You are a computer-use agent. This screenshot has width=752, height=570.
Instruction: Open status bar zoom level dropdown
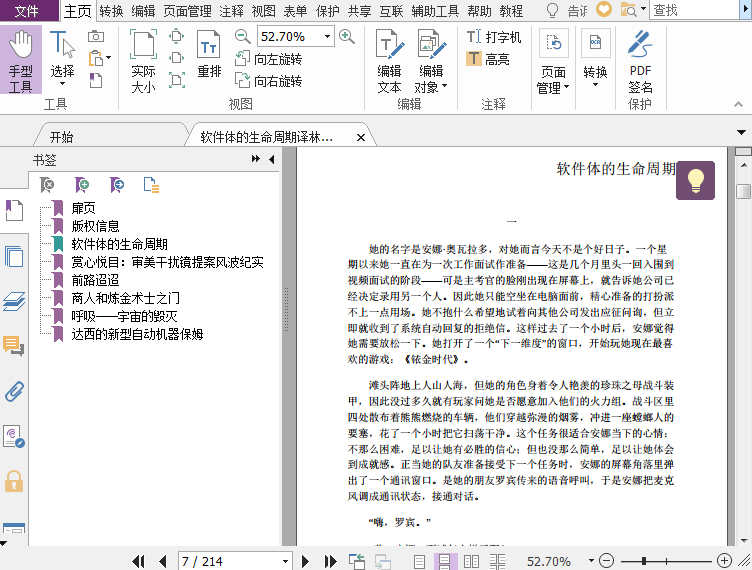[591, 560]
